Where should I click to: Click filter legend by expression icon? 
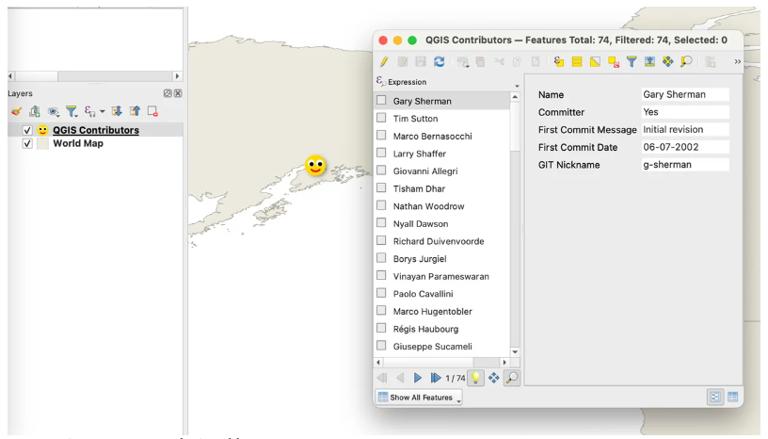click(89, 112)
